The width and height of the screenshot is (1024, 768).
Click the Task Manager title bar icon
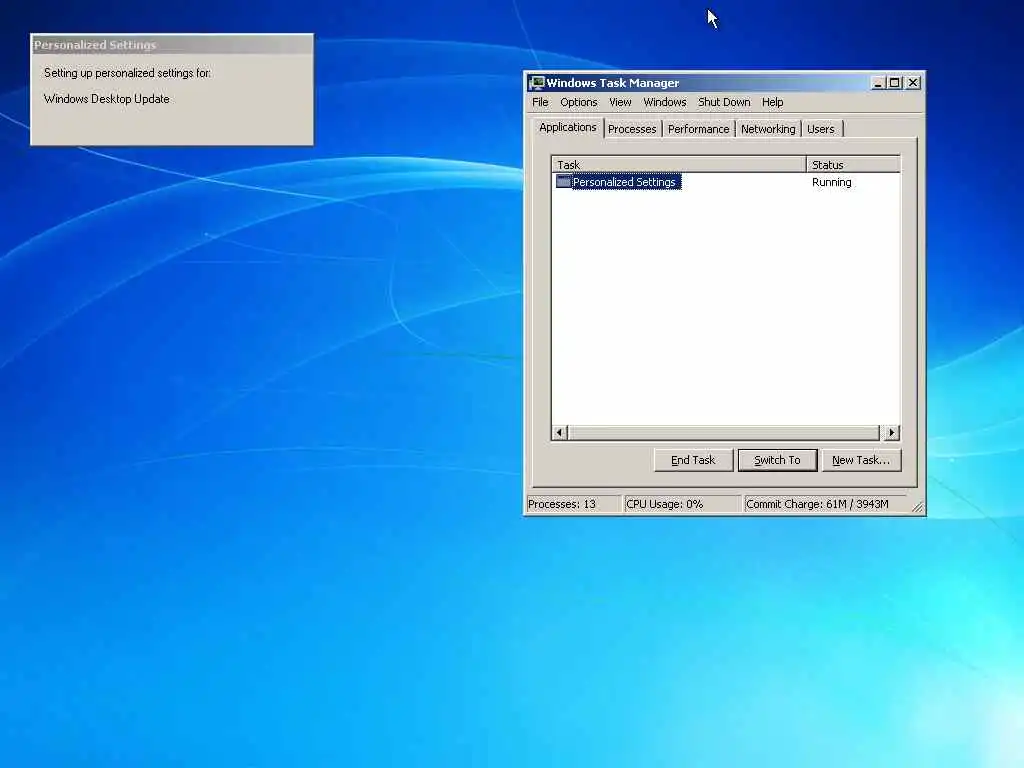click(537, 83)
